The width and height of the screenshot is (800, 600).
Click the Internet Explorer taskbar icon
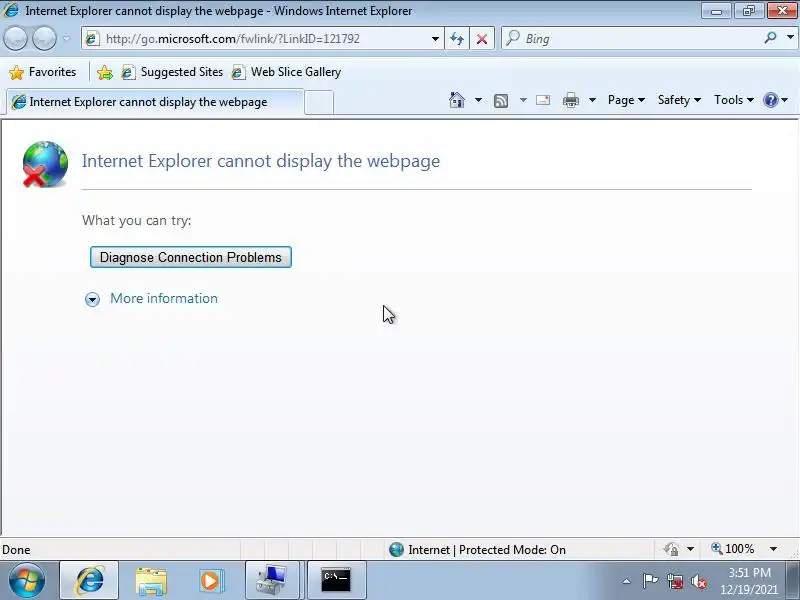[x=89, y=581]
